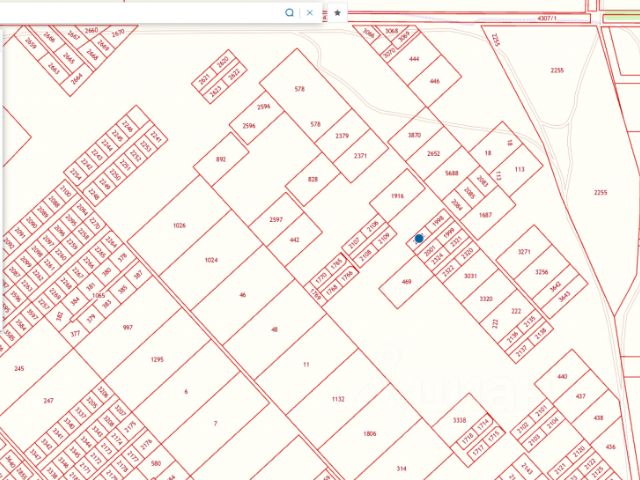Select parcel label 1026

(179, 225)
